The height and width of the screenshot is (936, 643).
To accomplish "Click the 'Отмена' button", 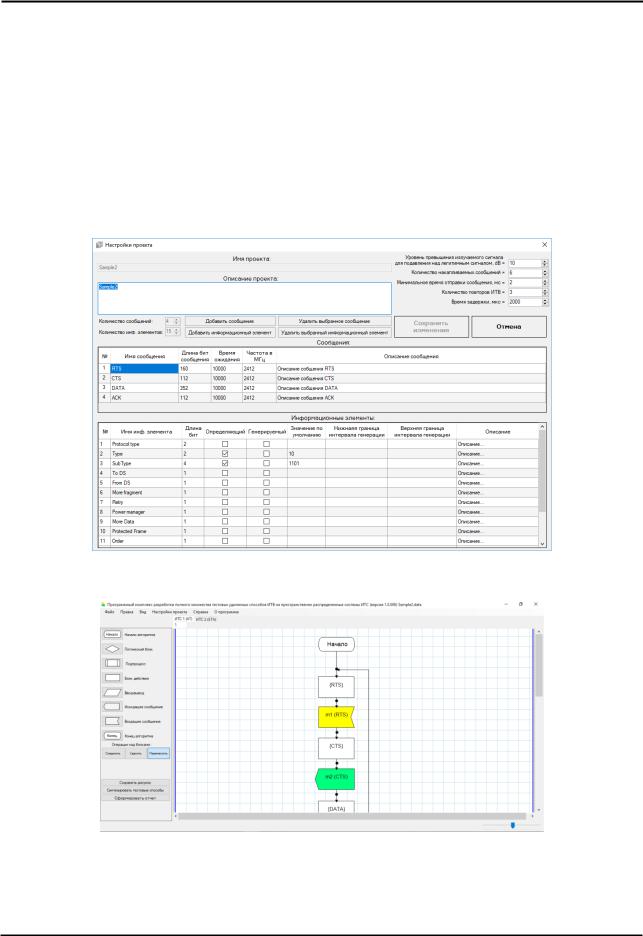I will (x=509, y=327).
